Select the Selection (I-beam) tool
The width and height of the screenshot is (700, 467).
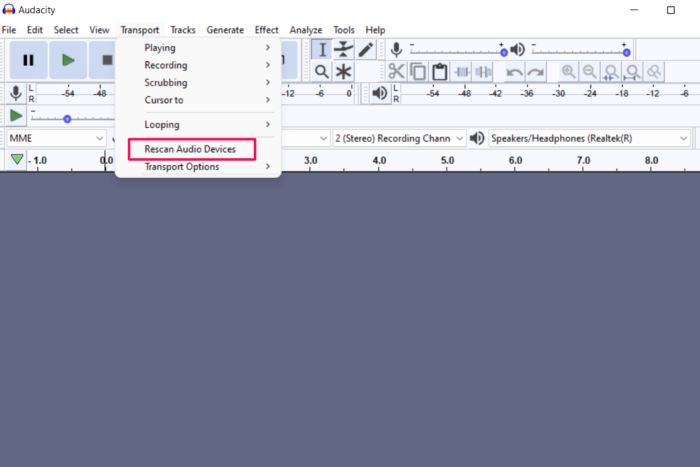pyautogui.click(x=322, y=50)
